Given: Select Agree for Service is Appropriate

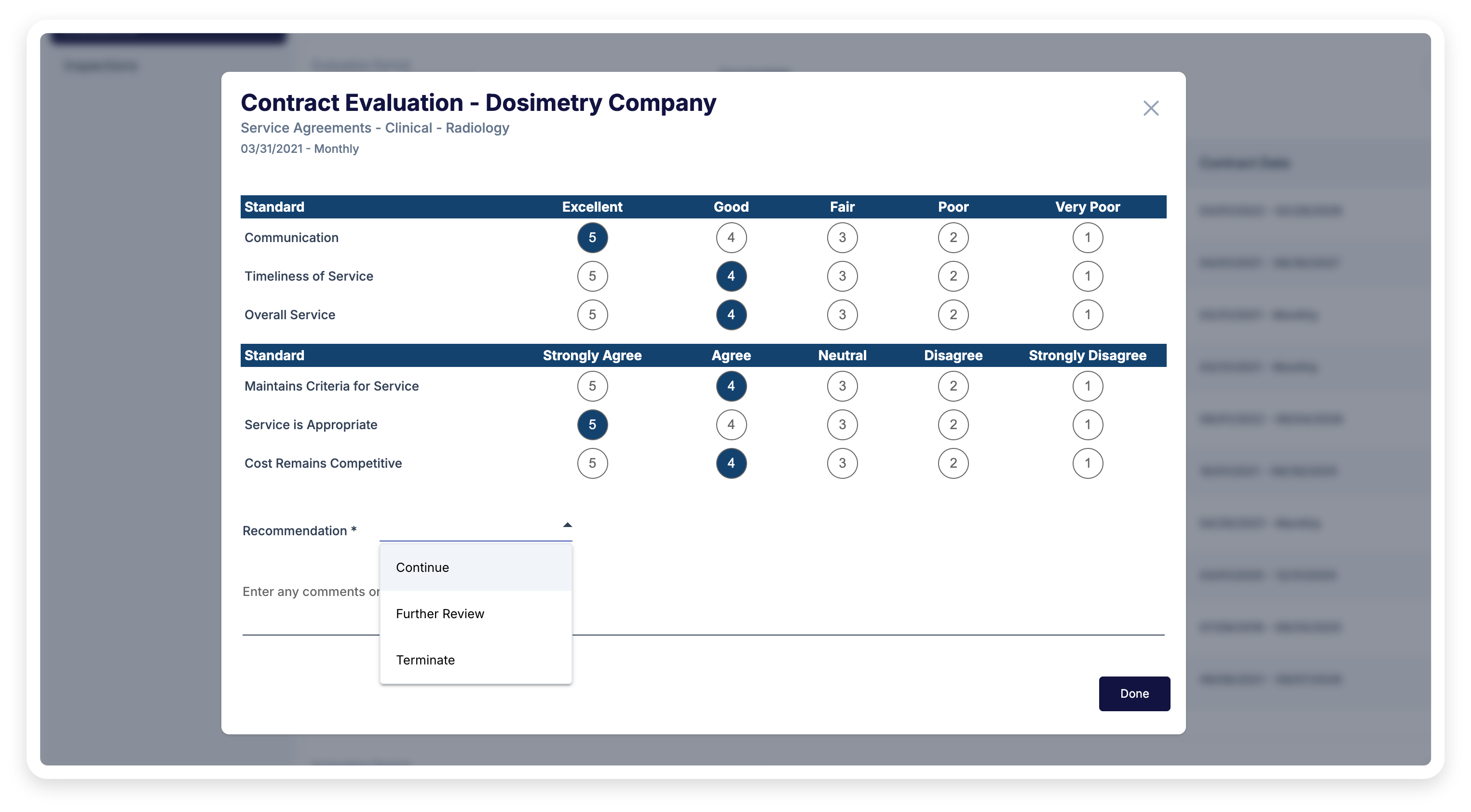Looking at the screenshot, I should coord(731,424).
